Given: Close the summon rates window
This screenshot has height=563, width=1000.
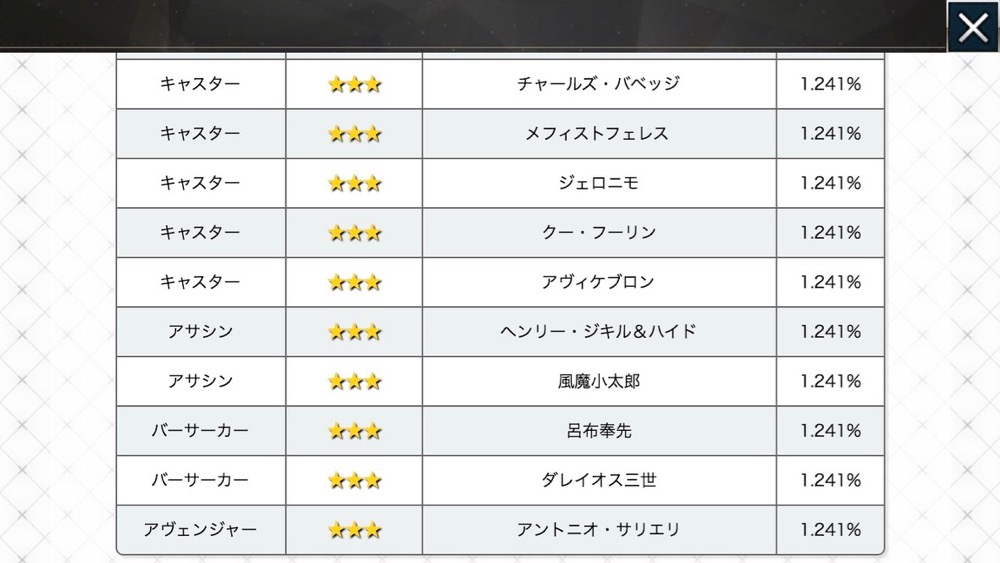Looking at the screenshot, I should pos(973,27).
